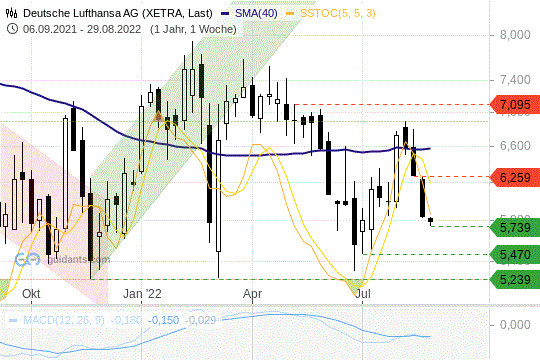
Task: Click the SMA(40) blue color marker
Action: [x=225, y=14]
